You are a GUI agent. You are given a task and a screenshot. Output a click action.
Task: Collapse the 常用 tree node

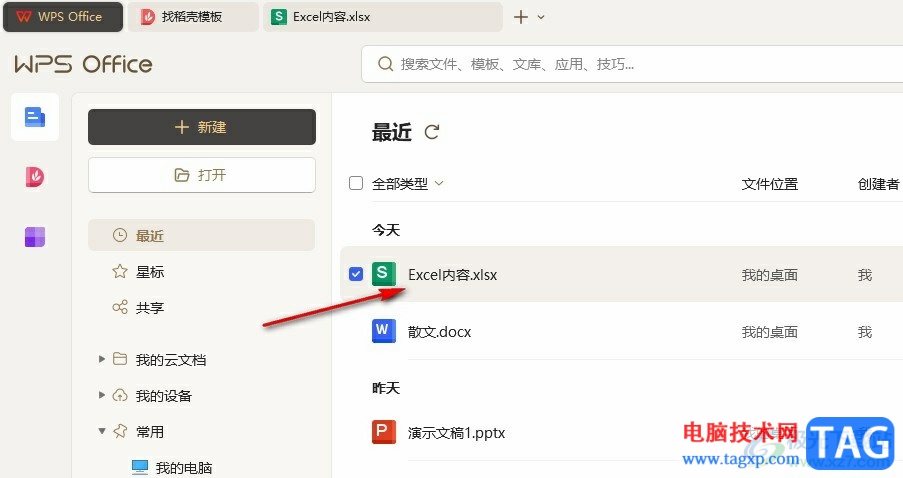coord(101,431)
